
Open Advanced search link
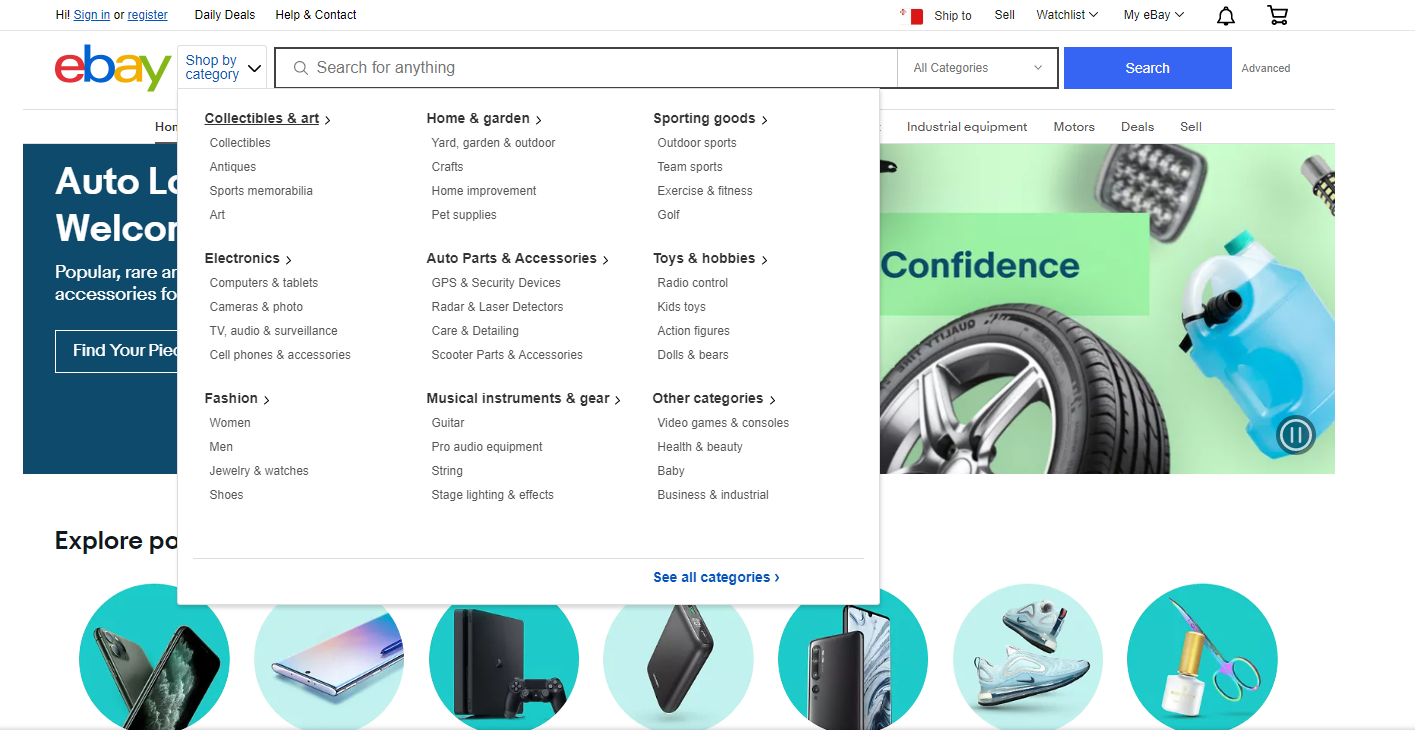pyautogui.click(x=1265, y=68)
